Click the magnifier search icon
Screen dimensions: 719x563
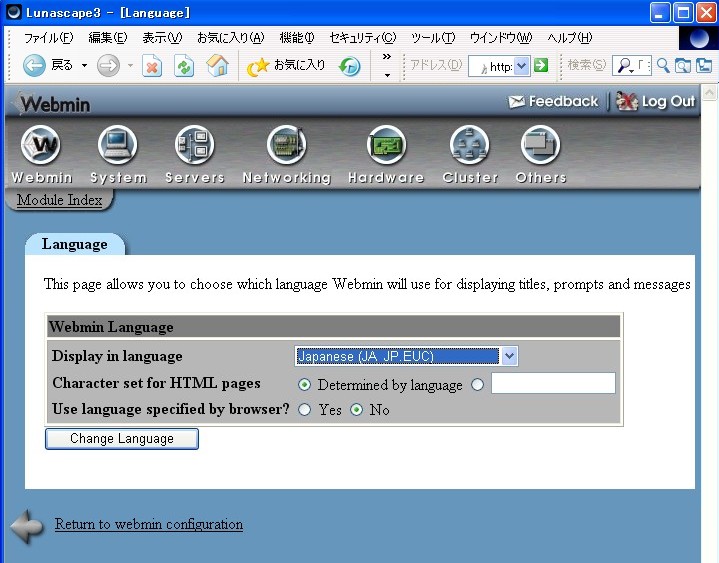(x=663, y=66)
